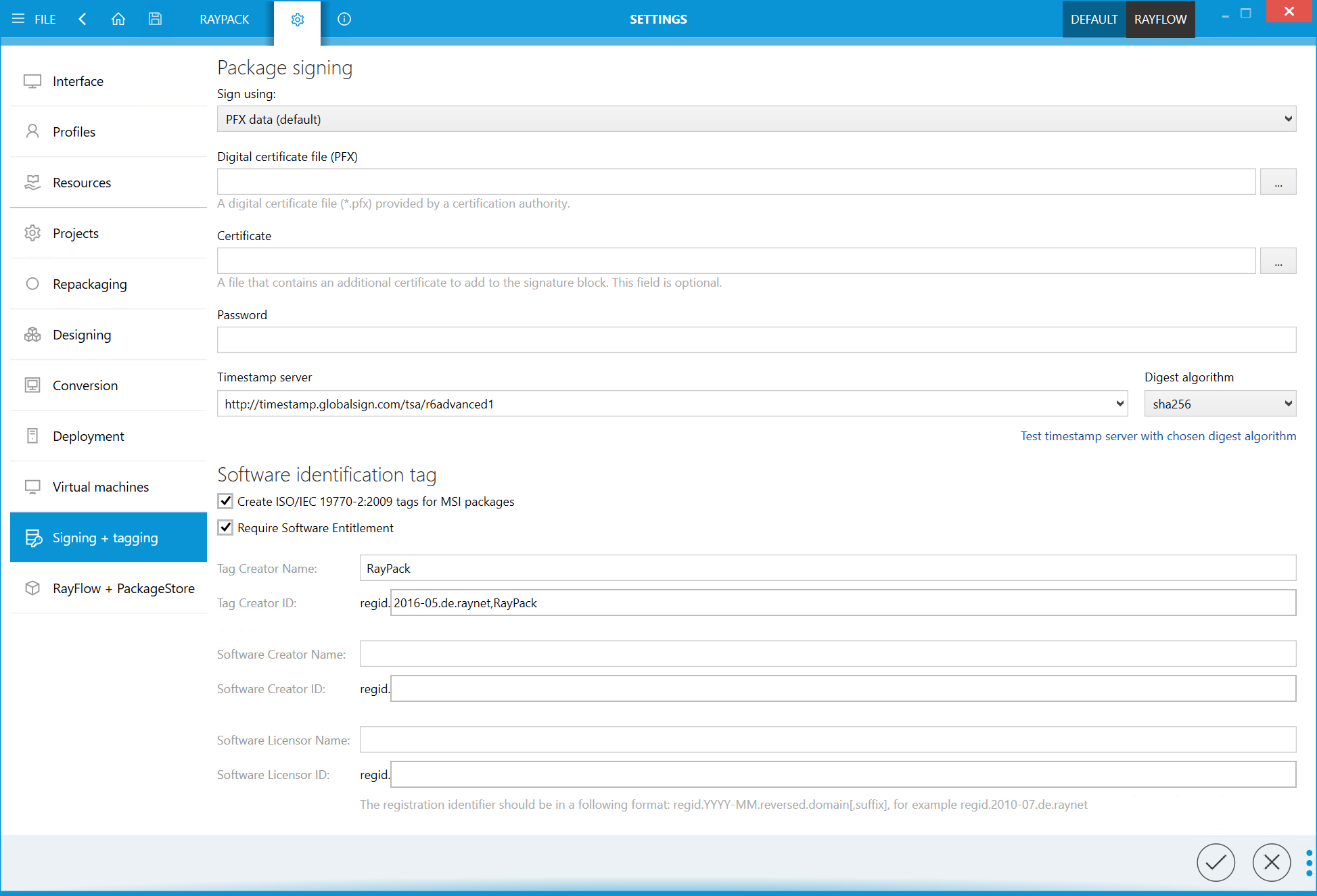1317x896 pixels.
Task: Open the Home dashboard icon
Action: (x=118, y=19)
